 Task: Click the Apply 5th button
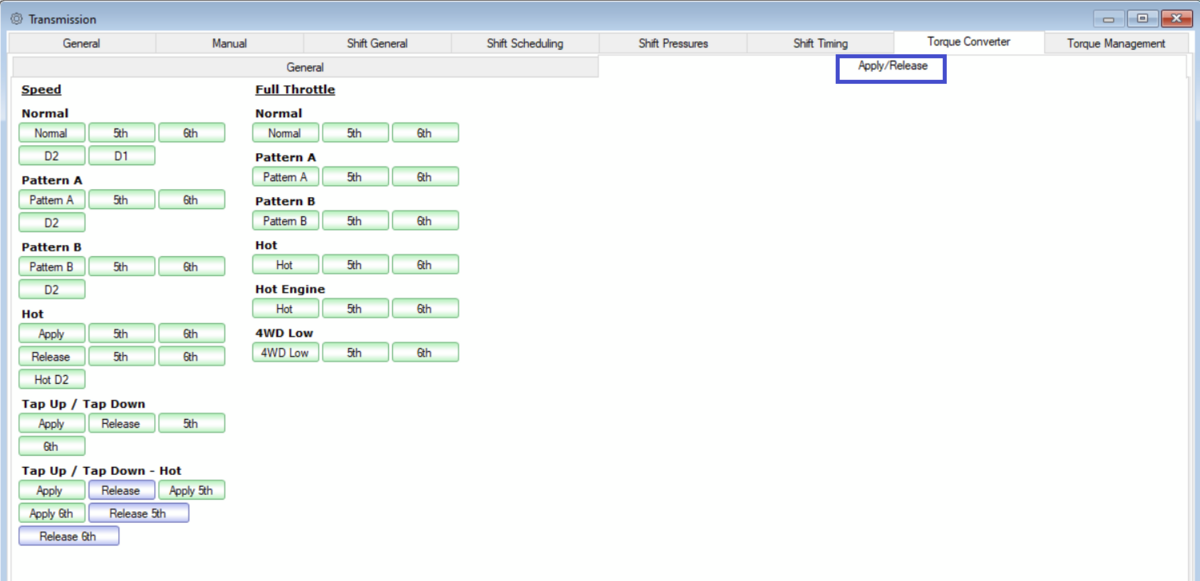coord(191,490)
